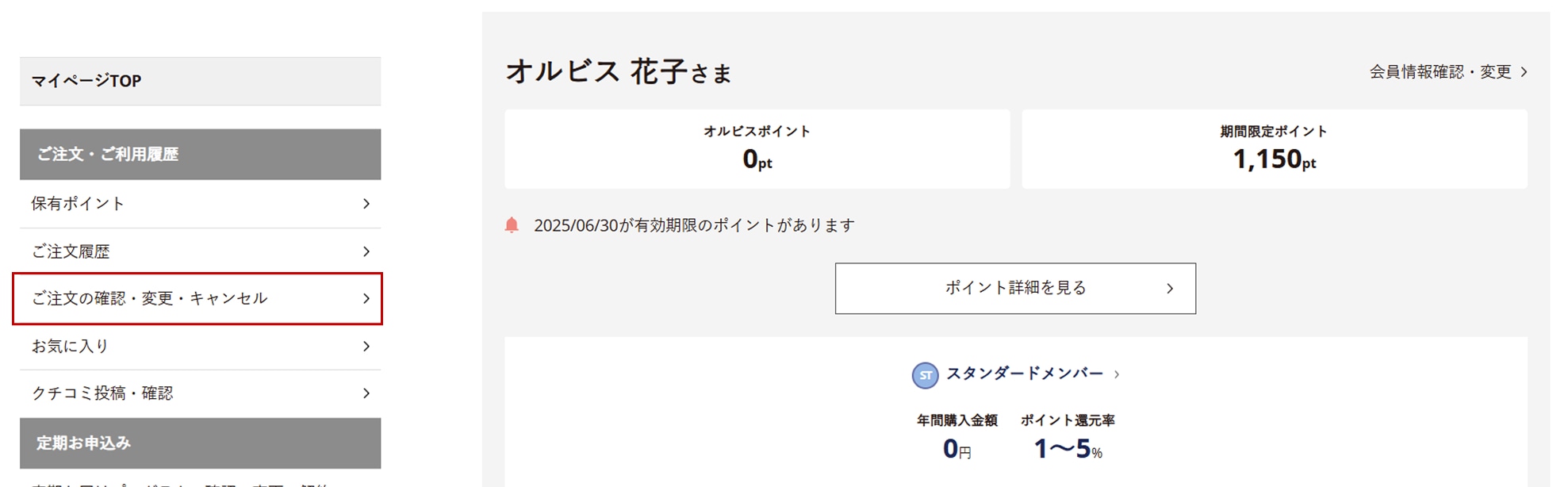Click the red notification bell icon
The width and height of the screenshot is (1568, 487).
512,225
